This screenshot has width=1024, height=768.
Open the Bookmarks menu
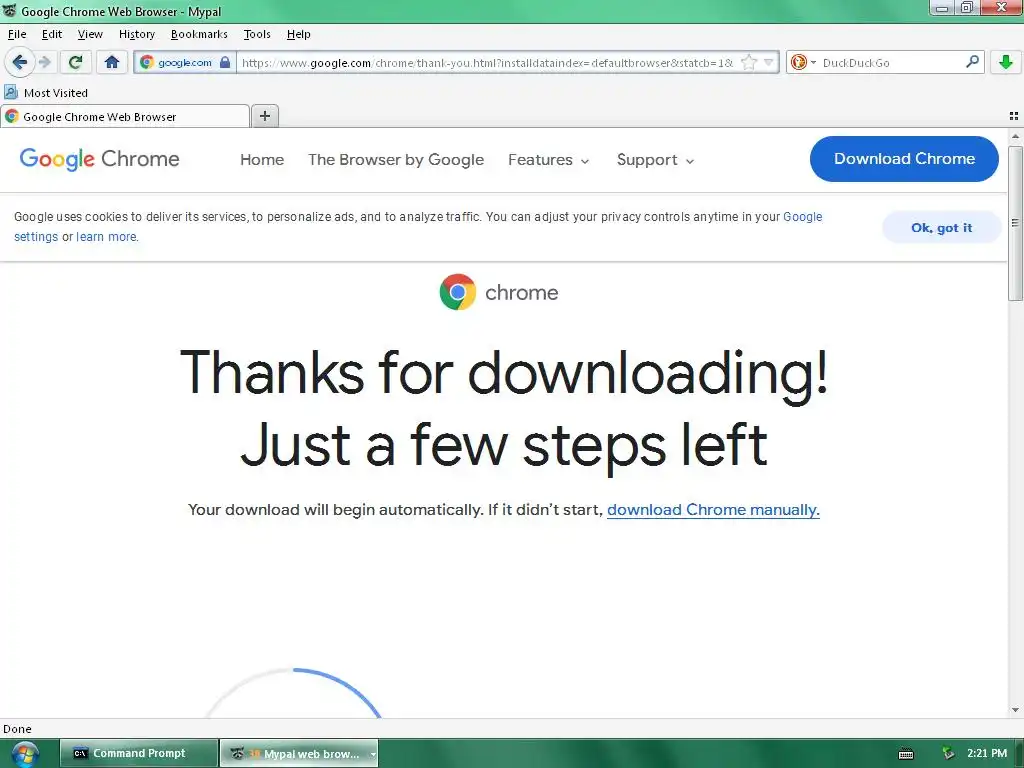199,34
